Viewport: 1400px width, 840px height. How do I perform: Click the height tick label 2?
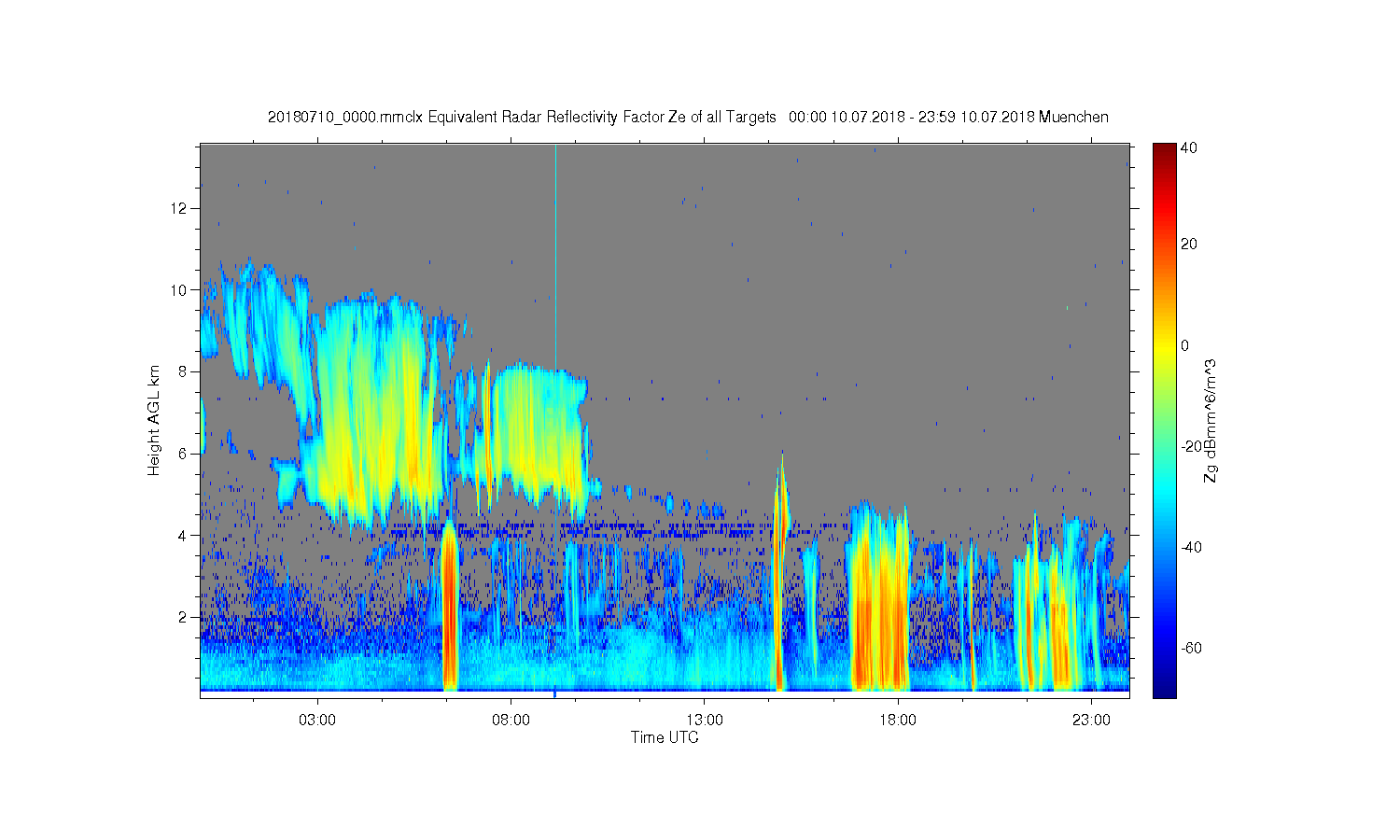[x=183, y=617]
